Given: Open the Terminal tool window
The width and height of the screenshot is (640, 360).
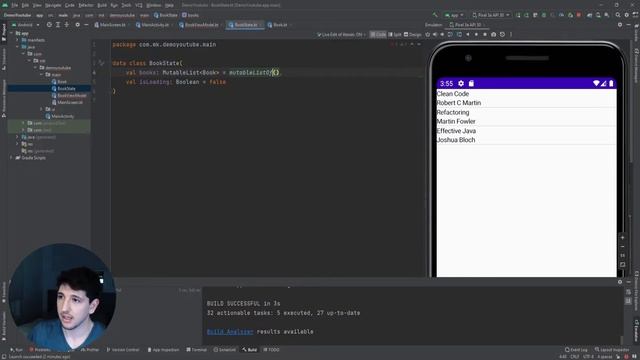Looking at the screenshot, I should coord(196,350).
